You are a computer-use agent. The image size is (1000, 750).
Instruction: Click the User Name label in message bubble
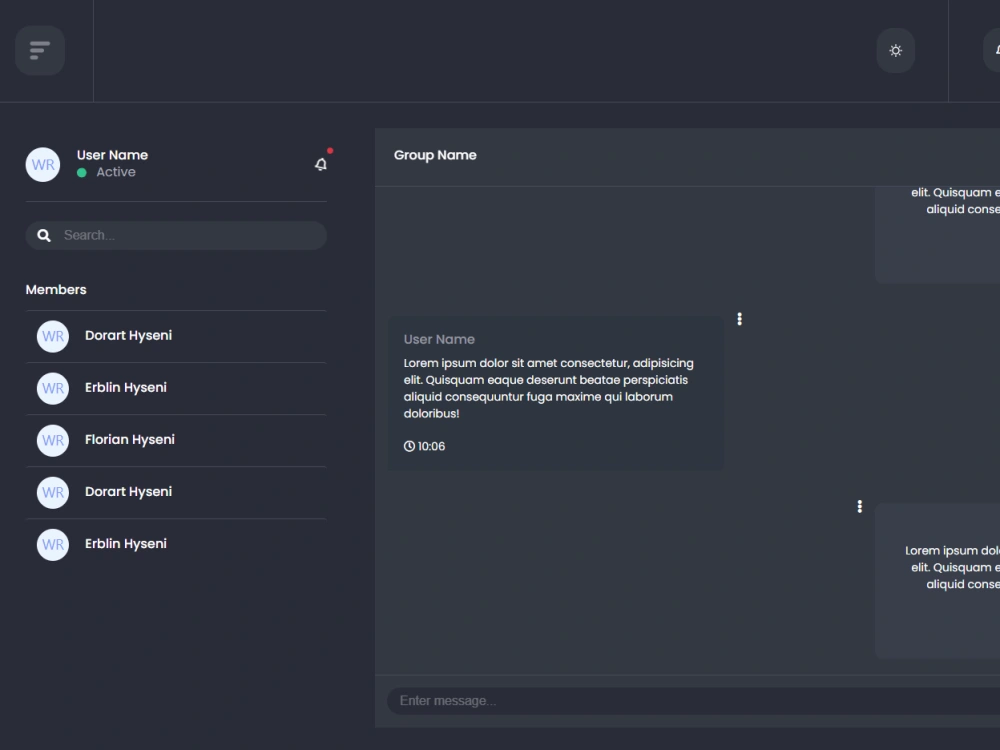pyautogui.click(x=439, y=339)
